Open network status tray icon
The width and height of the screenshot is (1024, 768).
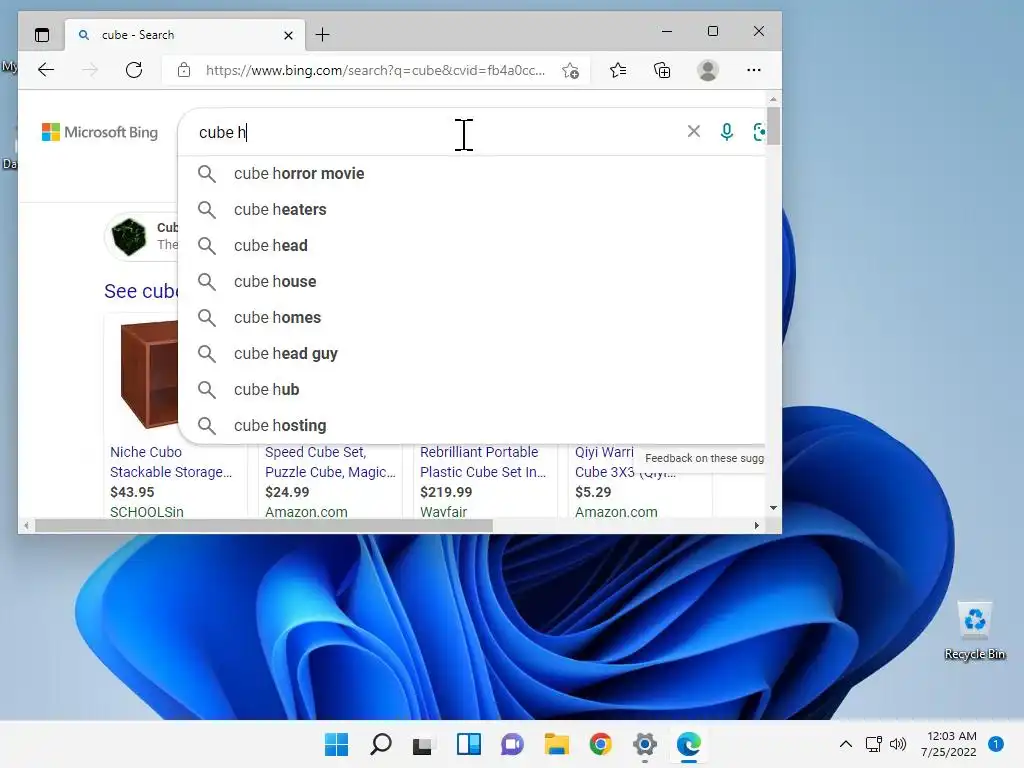pyautogui.click(x=874, y=744)
